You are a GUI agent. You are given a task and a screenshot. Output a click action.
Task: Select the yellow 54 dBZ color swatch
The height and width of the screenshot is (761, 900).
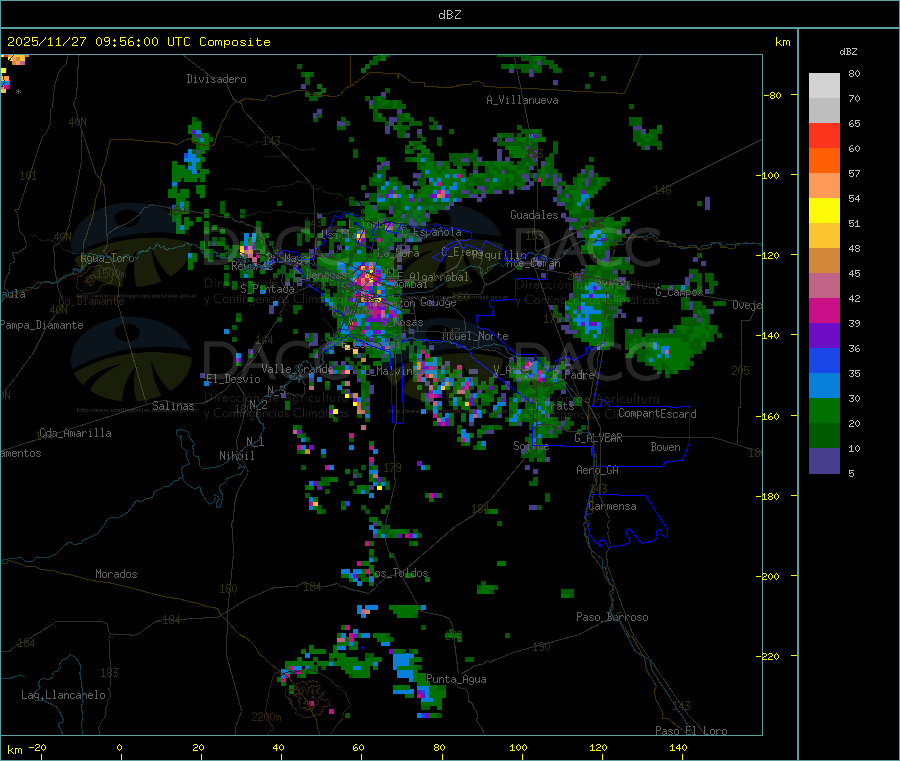(x=824, y=211)
